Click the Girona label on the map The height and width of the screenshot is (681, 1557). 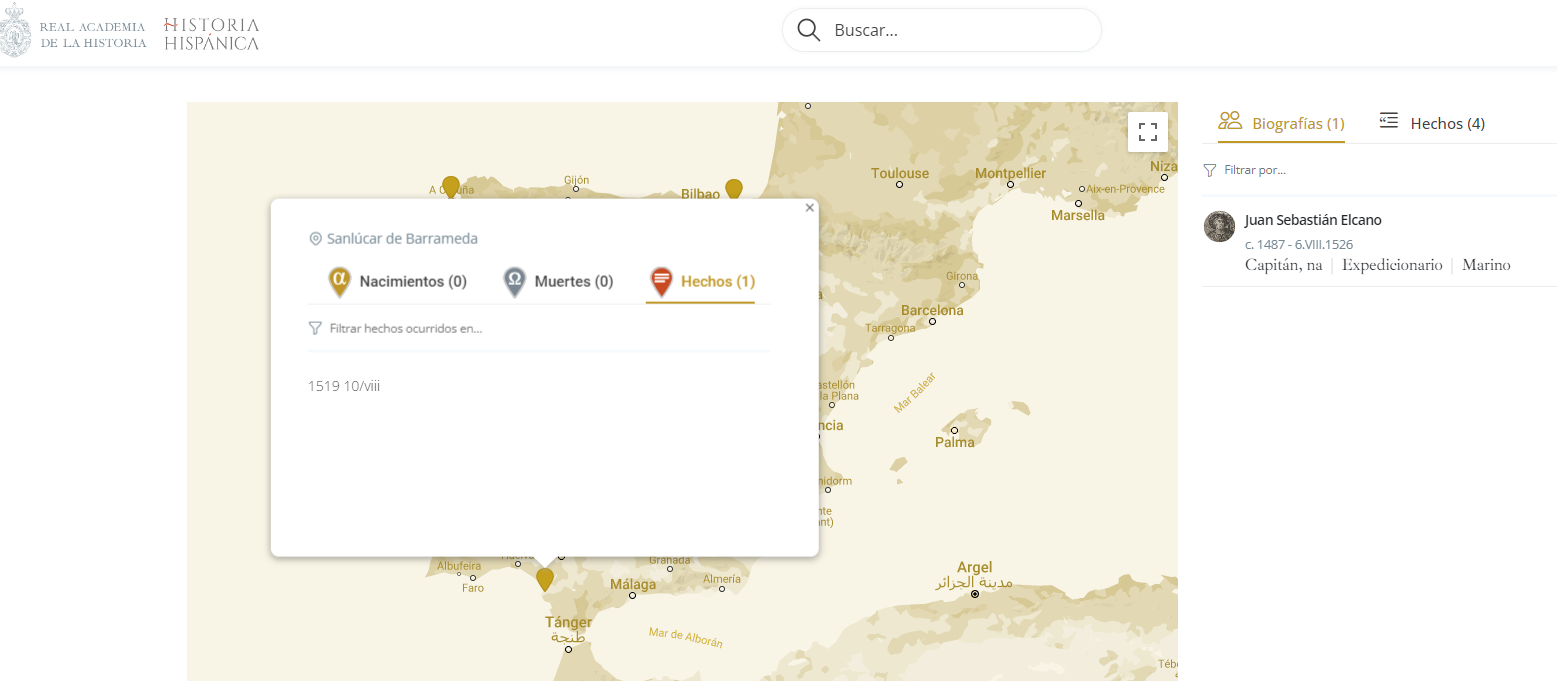coord(962,276)
